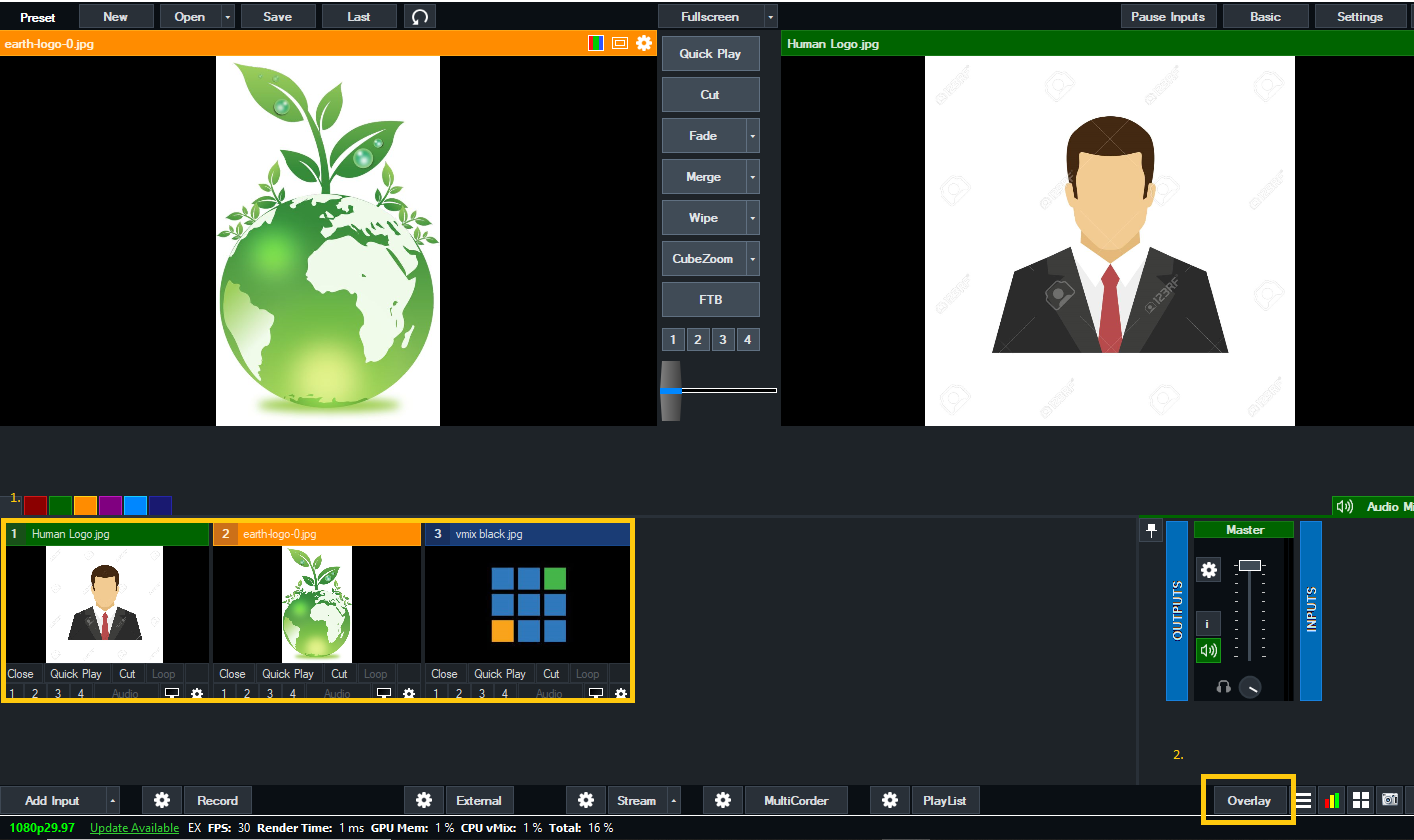Open the Stream settings gear
This screenshot has width=1414, height=840.
(586, 800)
